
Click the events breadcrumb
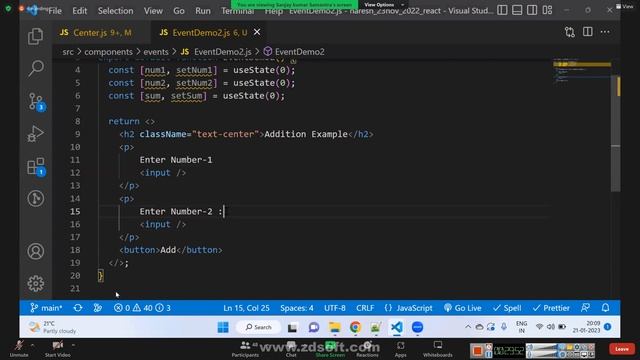tap(156, 52)
